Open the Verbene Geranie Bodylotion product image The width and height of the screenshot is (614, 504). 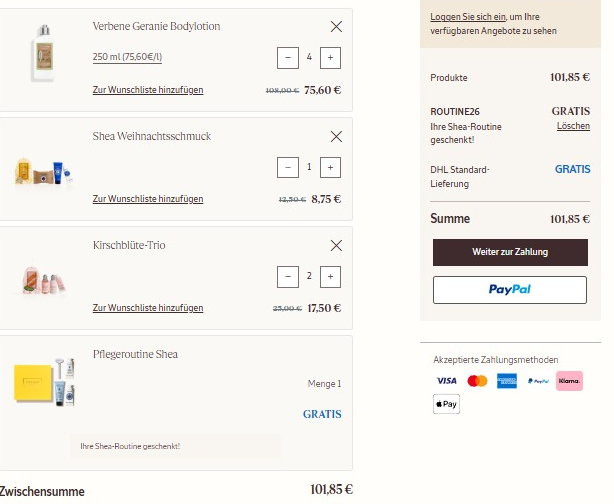40,53
